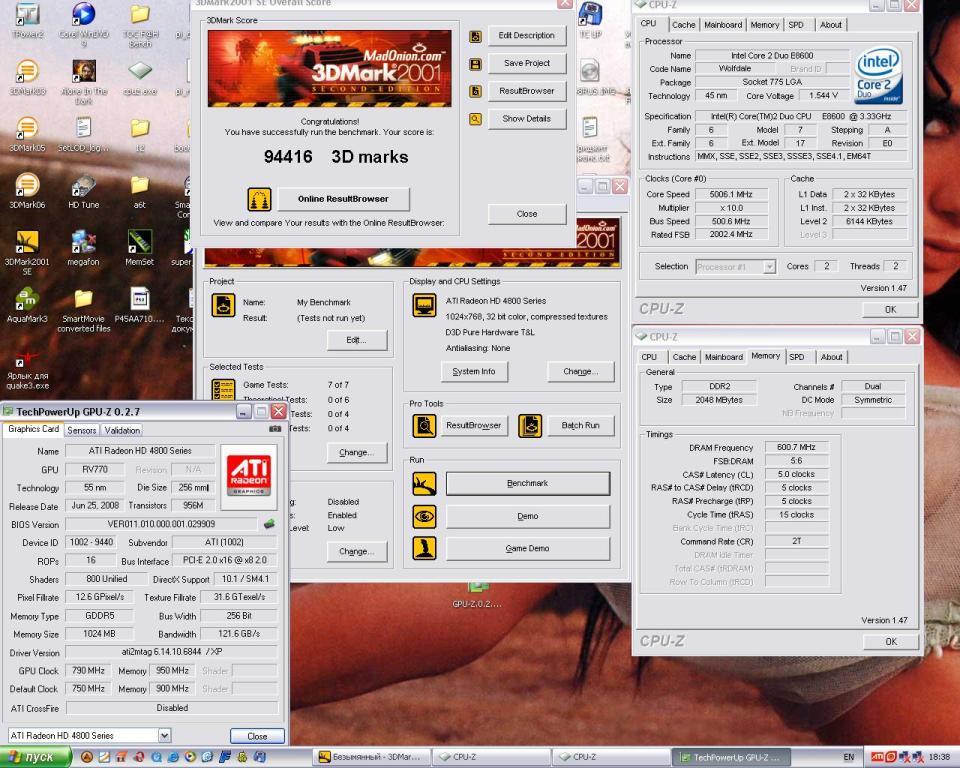Click the eye icon next to Demo
The height and width of the screenshot is (768, 960).
[x=424, y=516]
